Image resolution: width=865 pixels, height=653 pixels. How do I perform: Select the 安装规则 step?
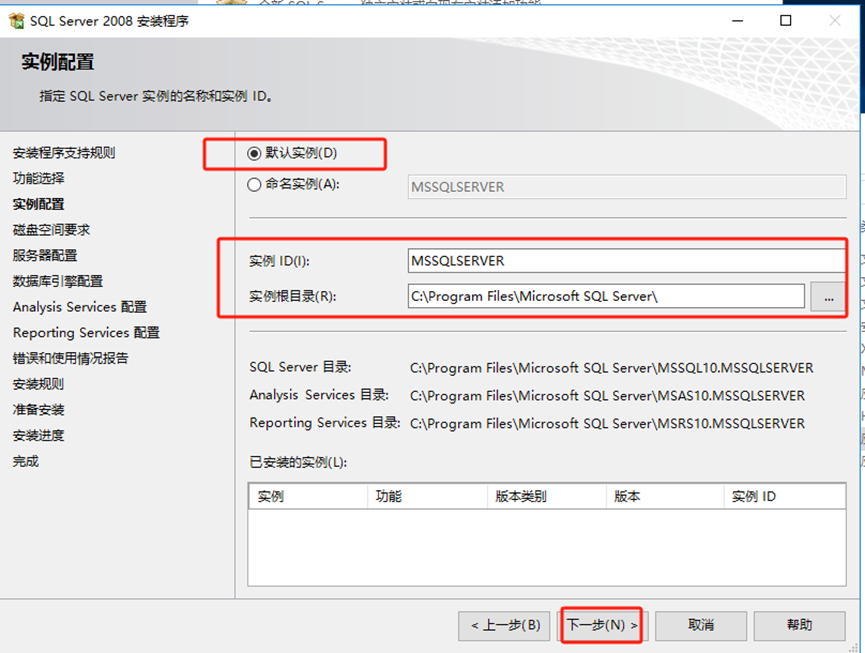39,384
